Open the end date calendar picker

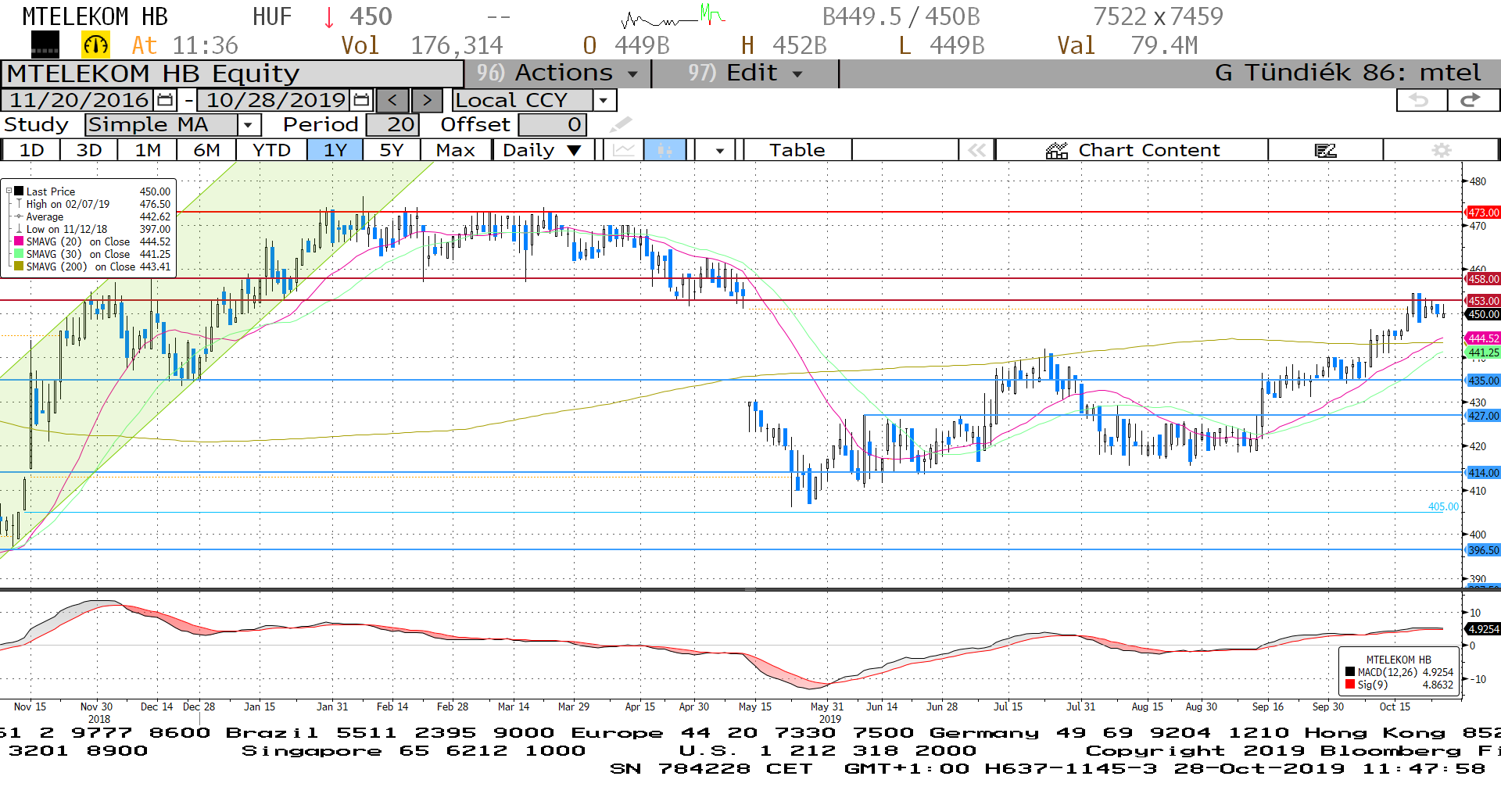click(361, 100)
